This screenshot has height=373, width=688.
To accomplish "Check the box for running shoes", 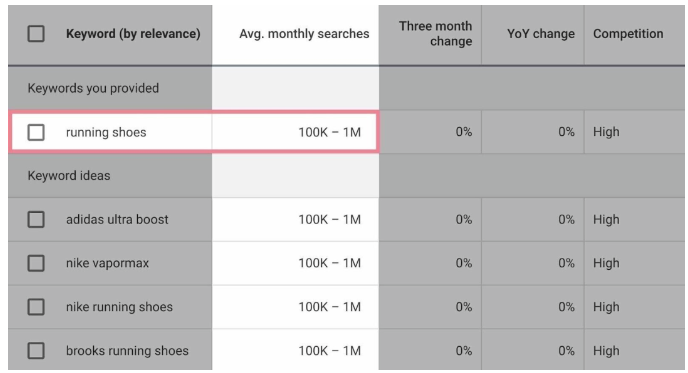I will tap(36, 132).
